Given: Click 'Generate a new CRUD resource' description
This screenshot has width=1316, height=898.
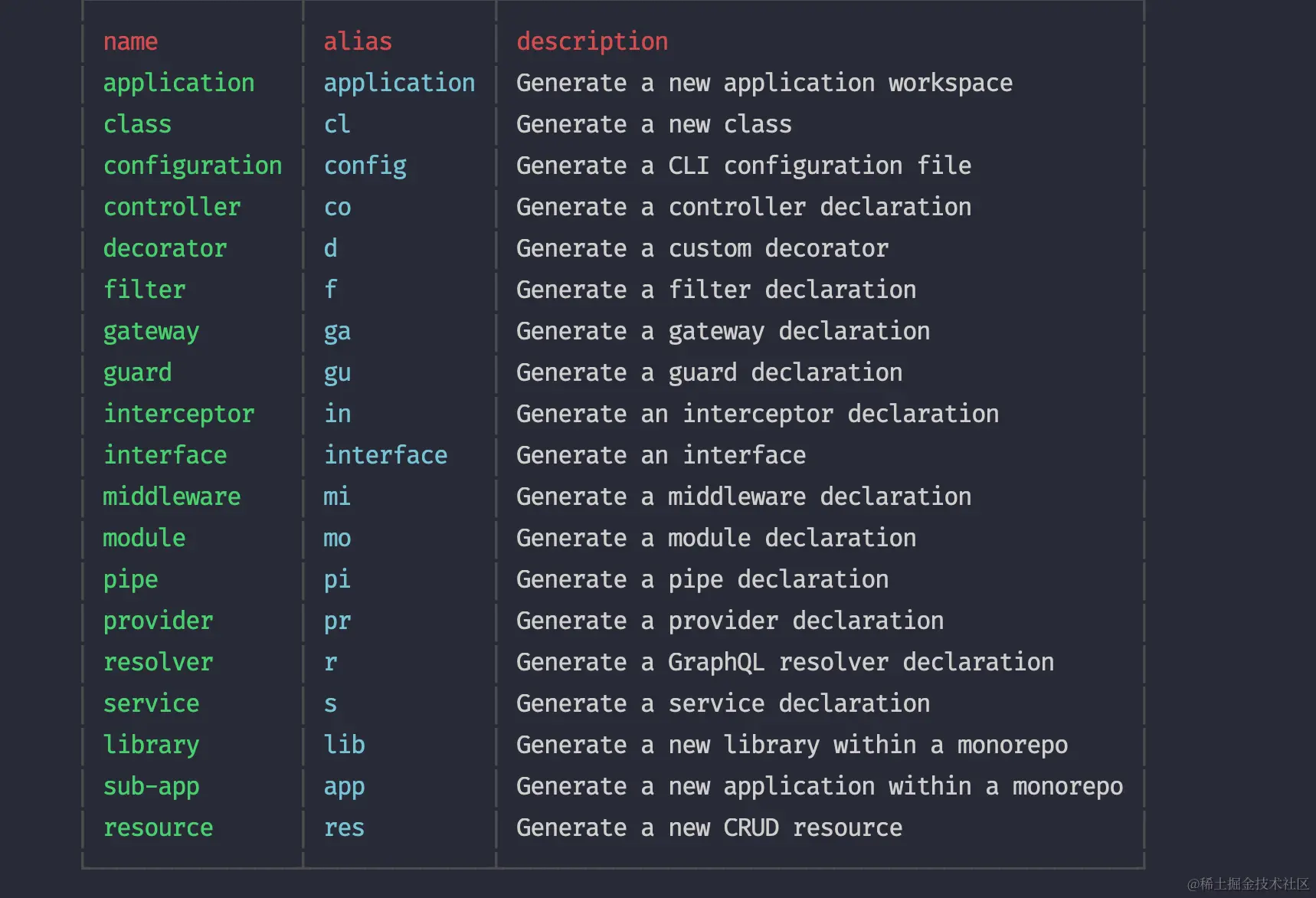Looking at the screenshot, I should coord(709,828).
